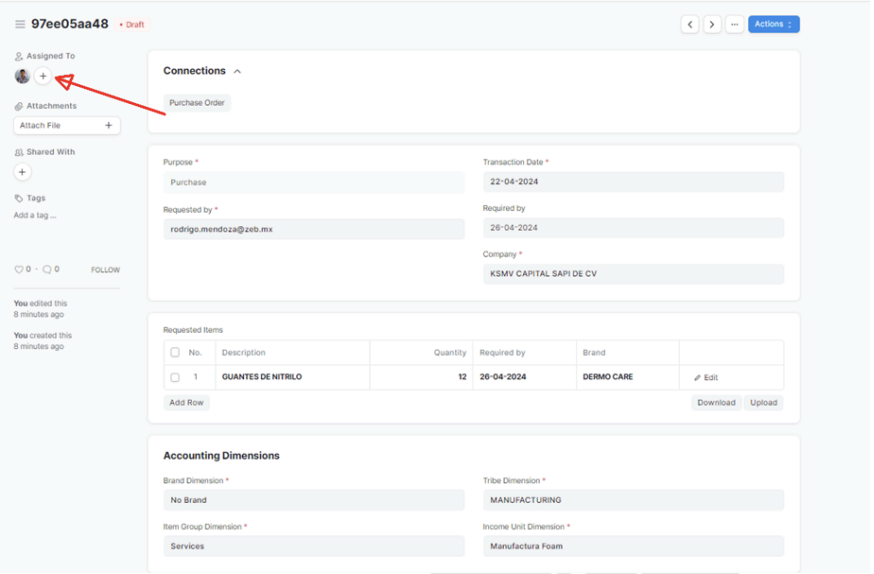
Task: Click the plus icon in Attach File
Action: 108,126
